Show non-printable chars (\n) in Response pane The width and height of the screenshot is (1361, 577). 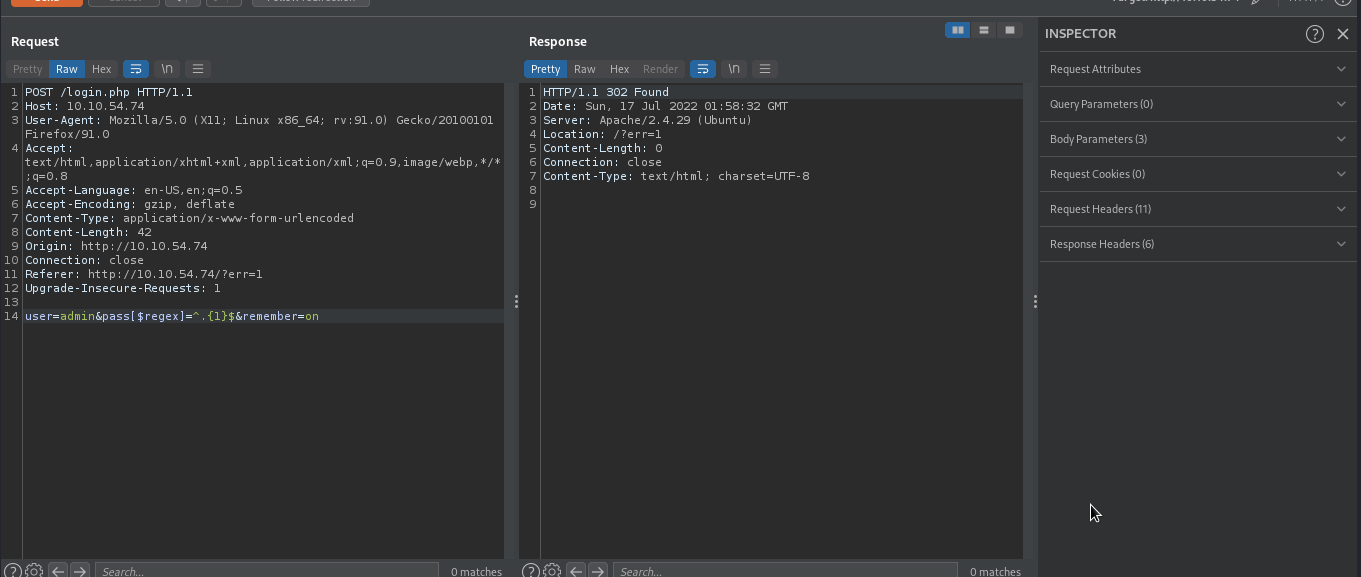tap(734, 69)
